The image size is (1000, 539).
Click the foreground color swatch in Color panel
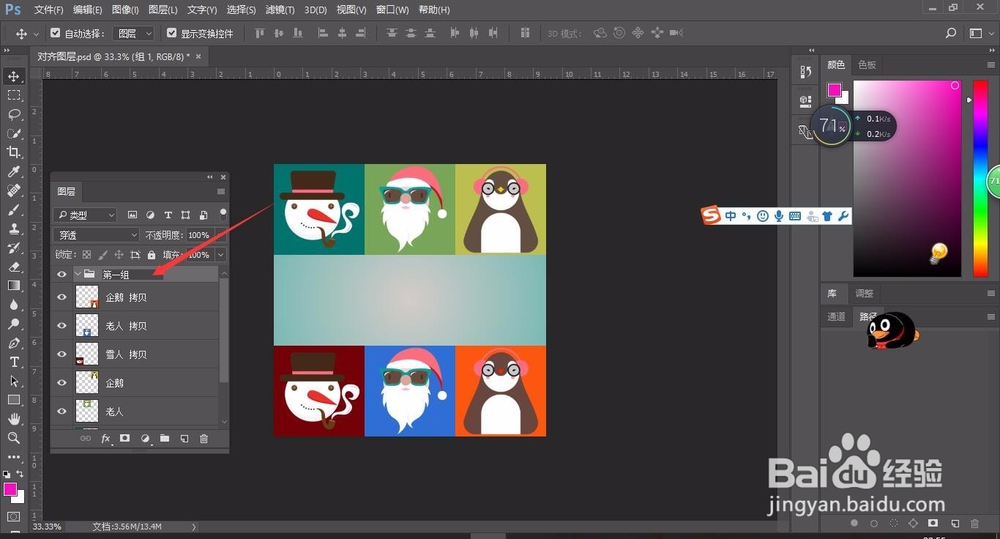834,90
